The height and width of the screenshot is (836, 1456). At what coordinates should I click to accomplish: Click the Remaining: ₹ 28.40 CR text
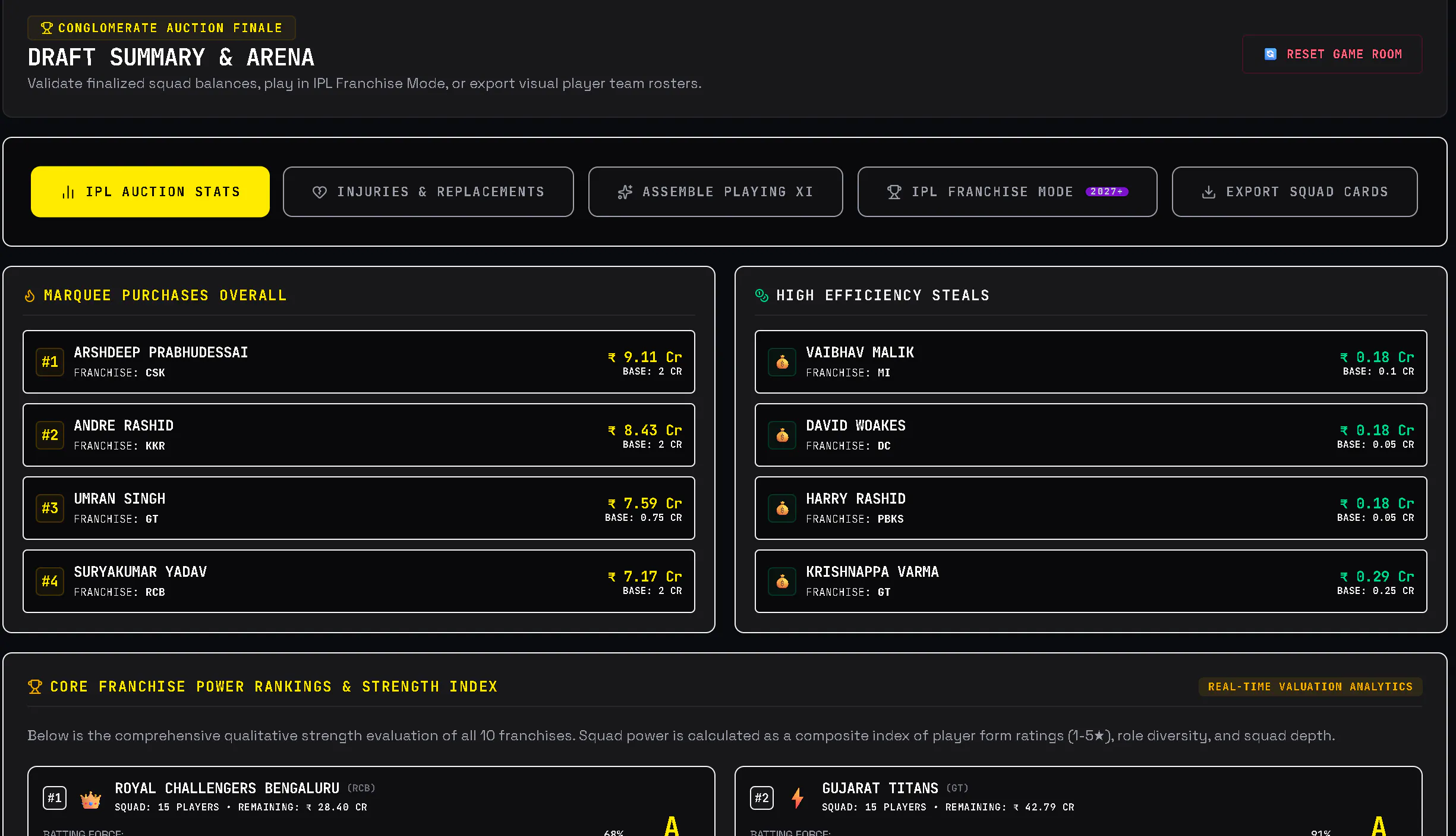click(302, 807)
